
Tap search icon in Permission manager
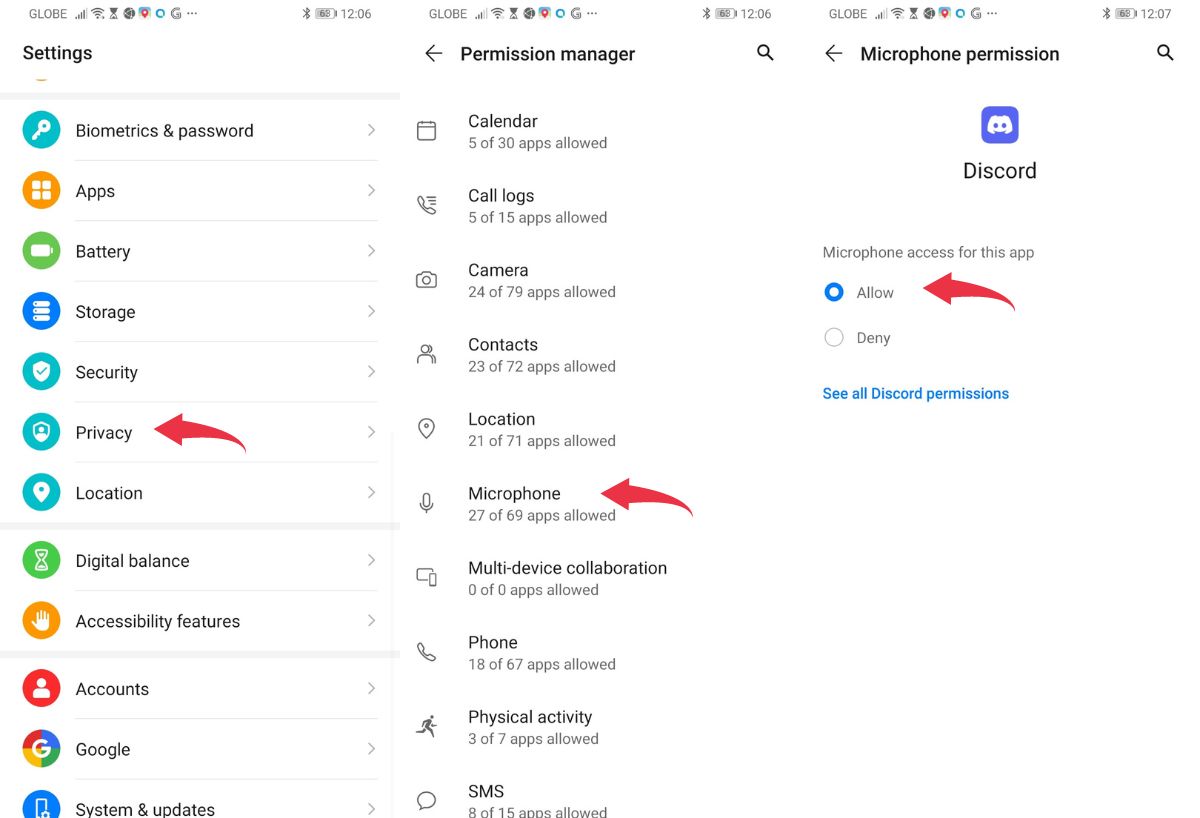pos(765,53)
